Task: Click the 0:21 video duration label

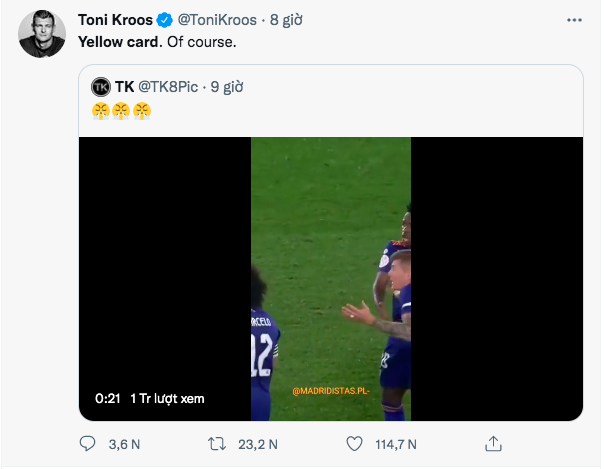Action: point(108,399)
